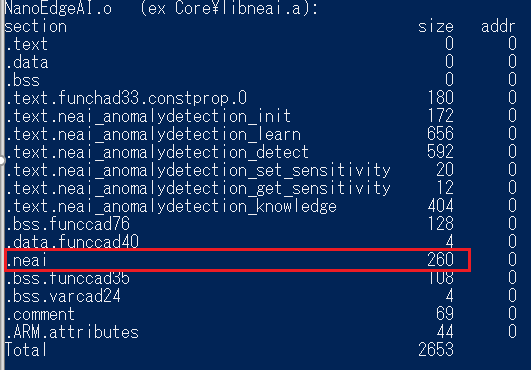
Task: Click neai_anomalydetection_knowledge section text
Action: click(171, 206)
